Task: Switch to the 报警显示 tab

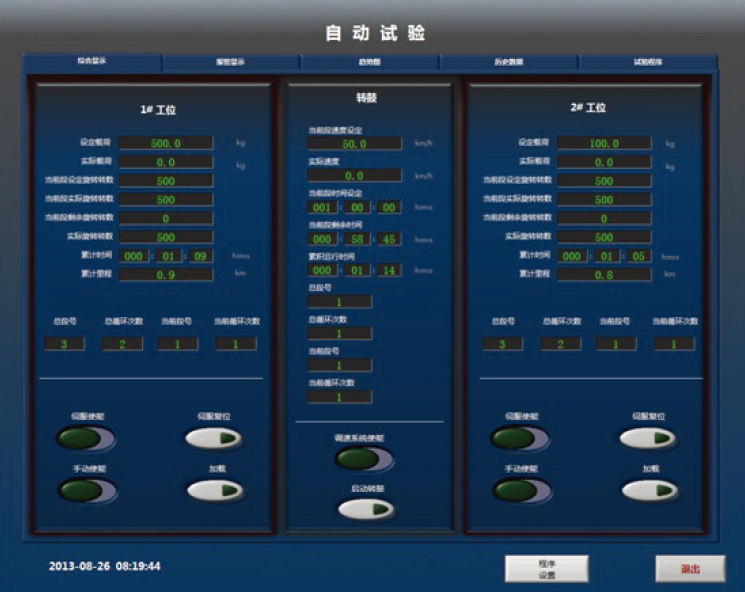Action: tap(230, 62)
